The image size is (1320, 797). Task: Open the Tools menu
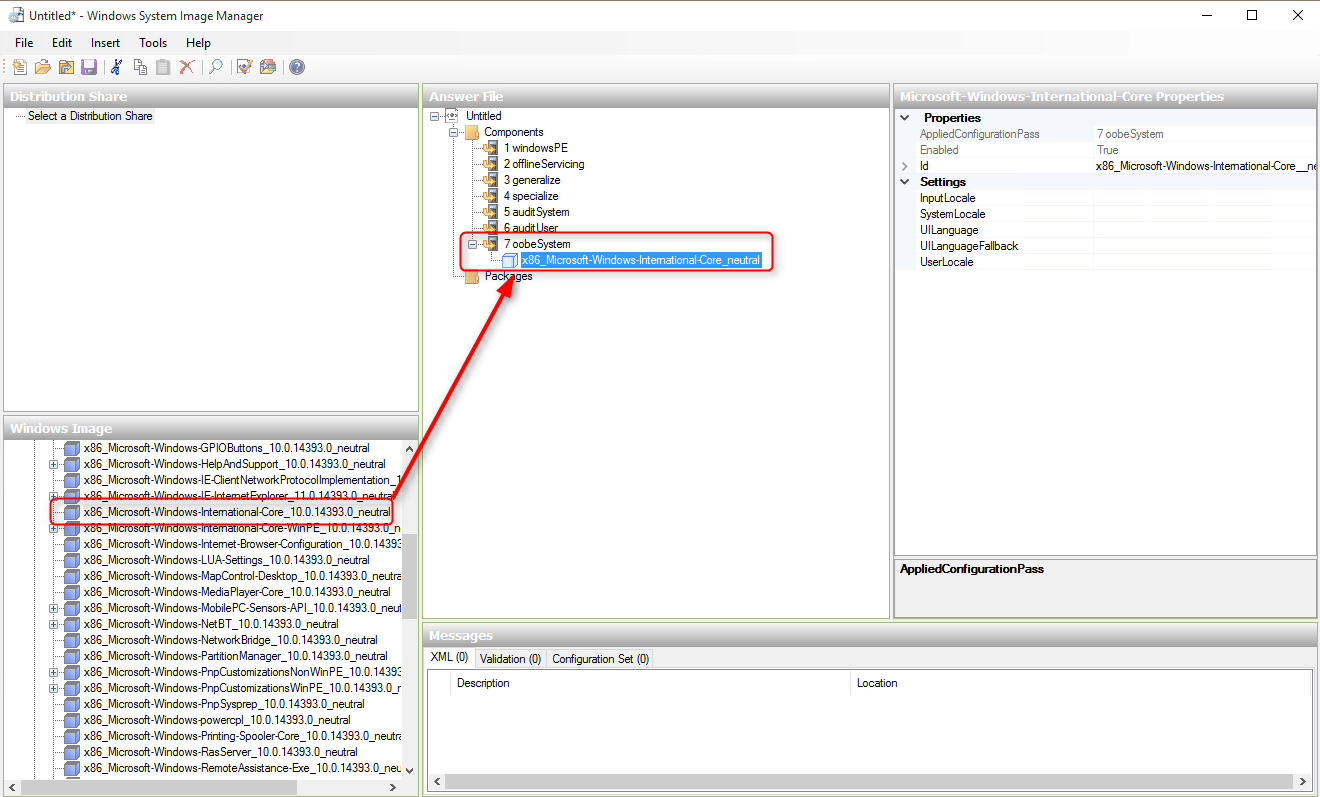pos(153,43)
